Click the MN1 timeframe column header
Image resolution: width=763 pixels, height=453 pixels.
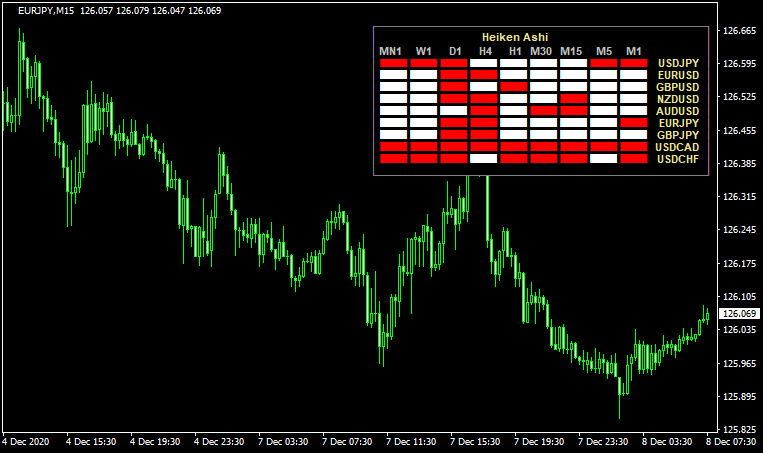pos(390,51)
